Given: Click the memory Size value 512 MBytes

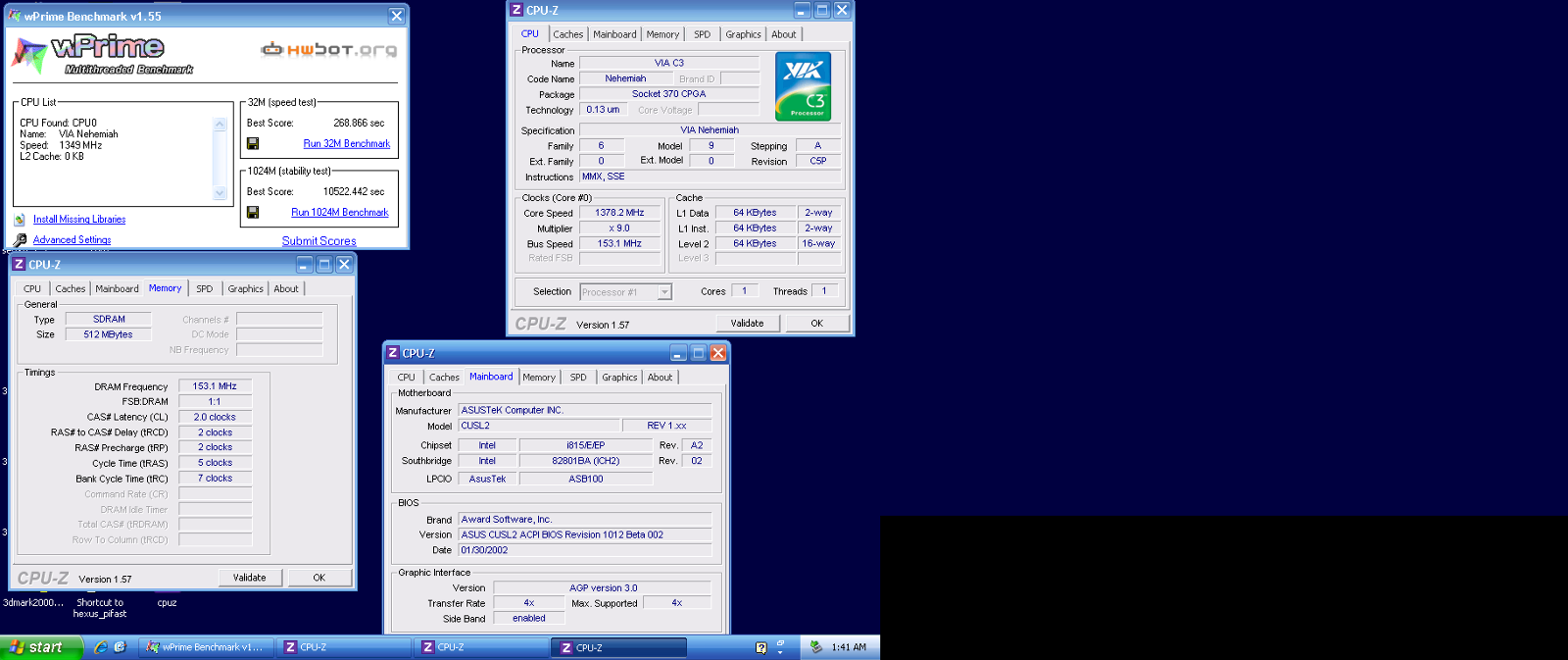Looking at the screenshot, I should (108, 335).
